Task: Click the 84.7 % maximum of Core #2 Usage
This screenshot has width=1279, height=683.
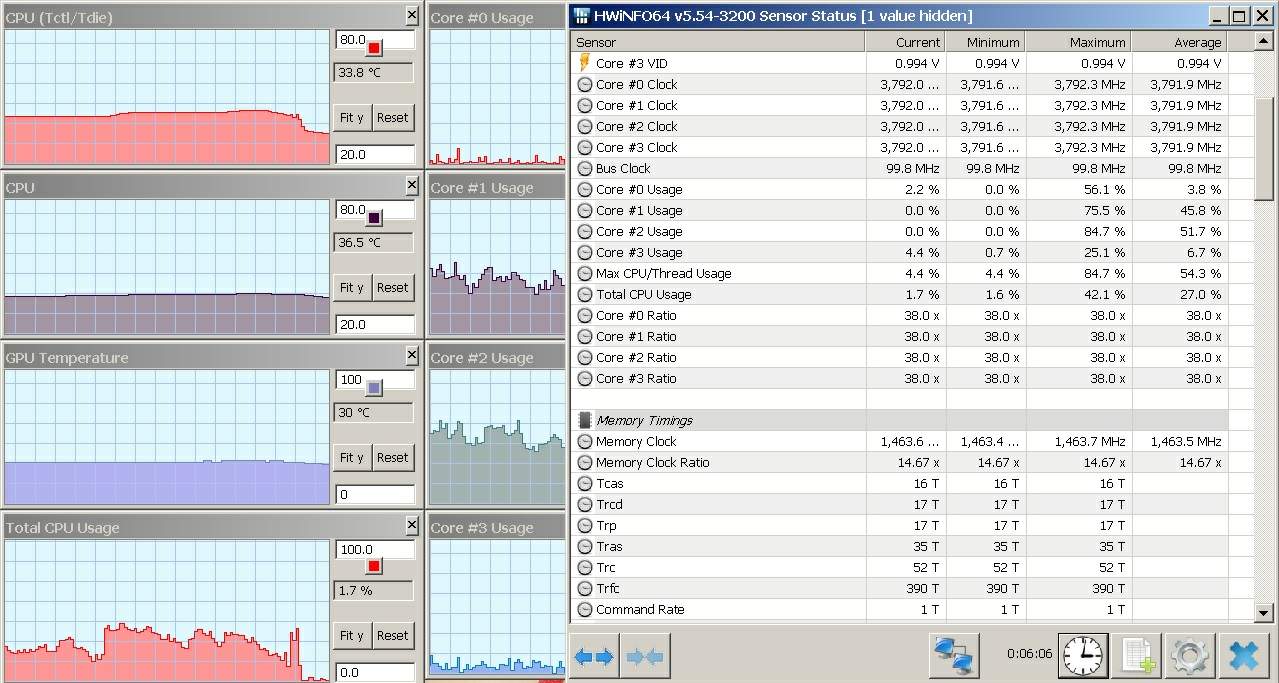Action: tap(1104, 231)
